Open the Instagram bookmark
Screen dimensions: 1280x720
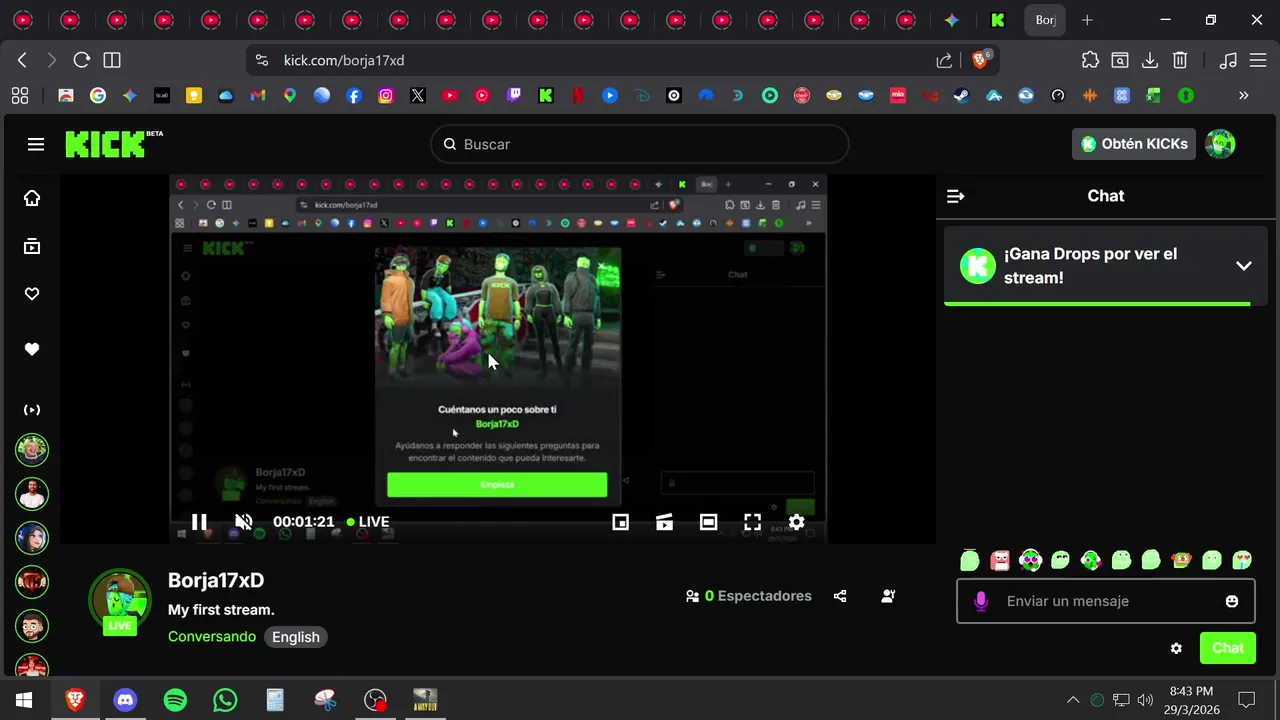tap(386, 96)
